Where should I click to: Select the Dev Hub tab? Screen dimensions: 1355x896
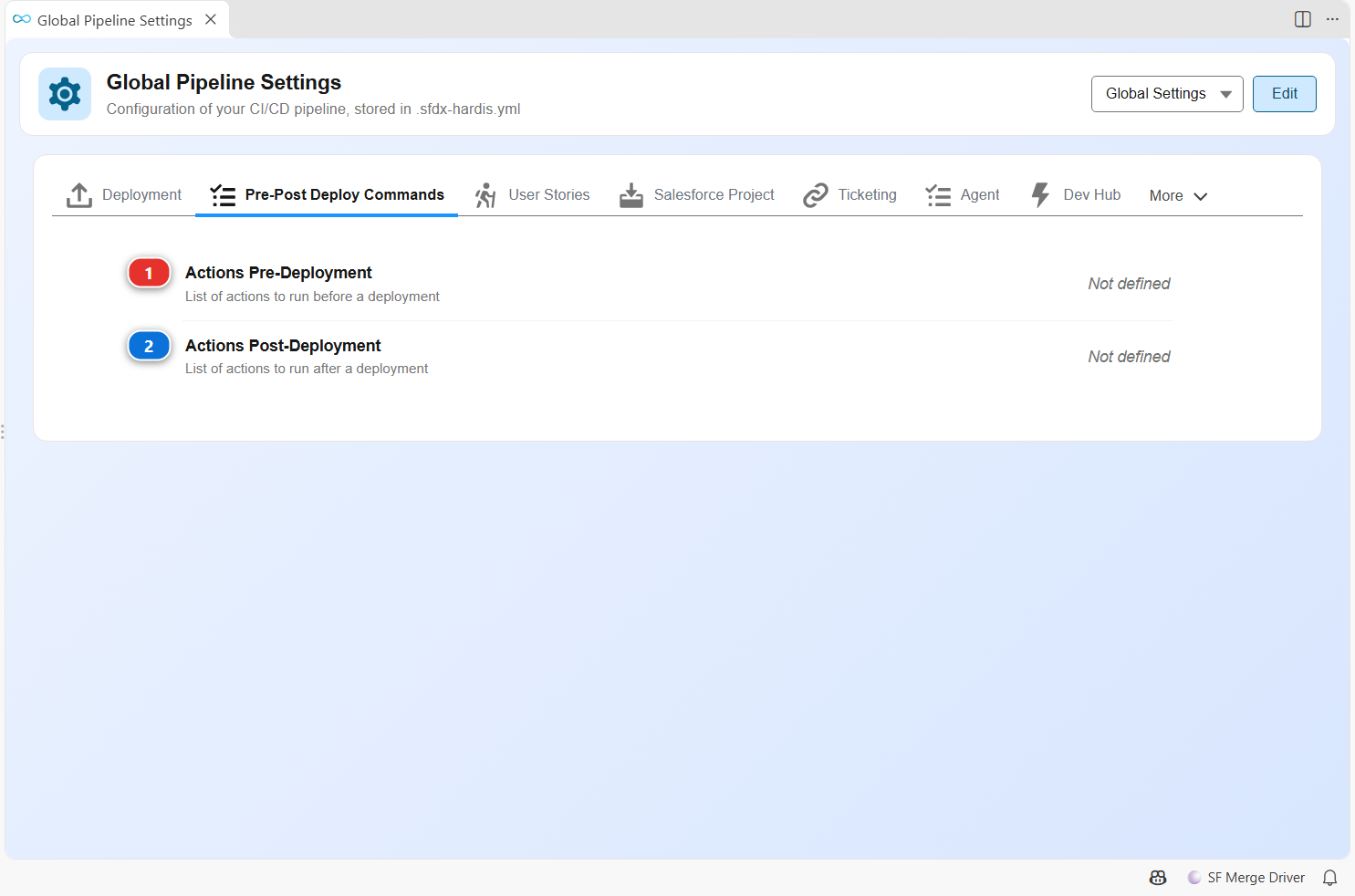[x=1076, y=195]
